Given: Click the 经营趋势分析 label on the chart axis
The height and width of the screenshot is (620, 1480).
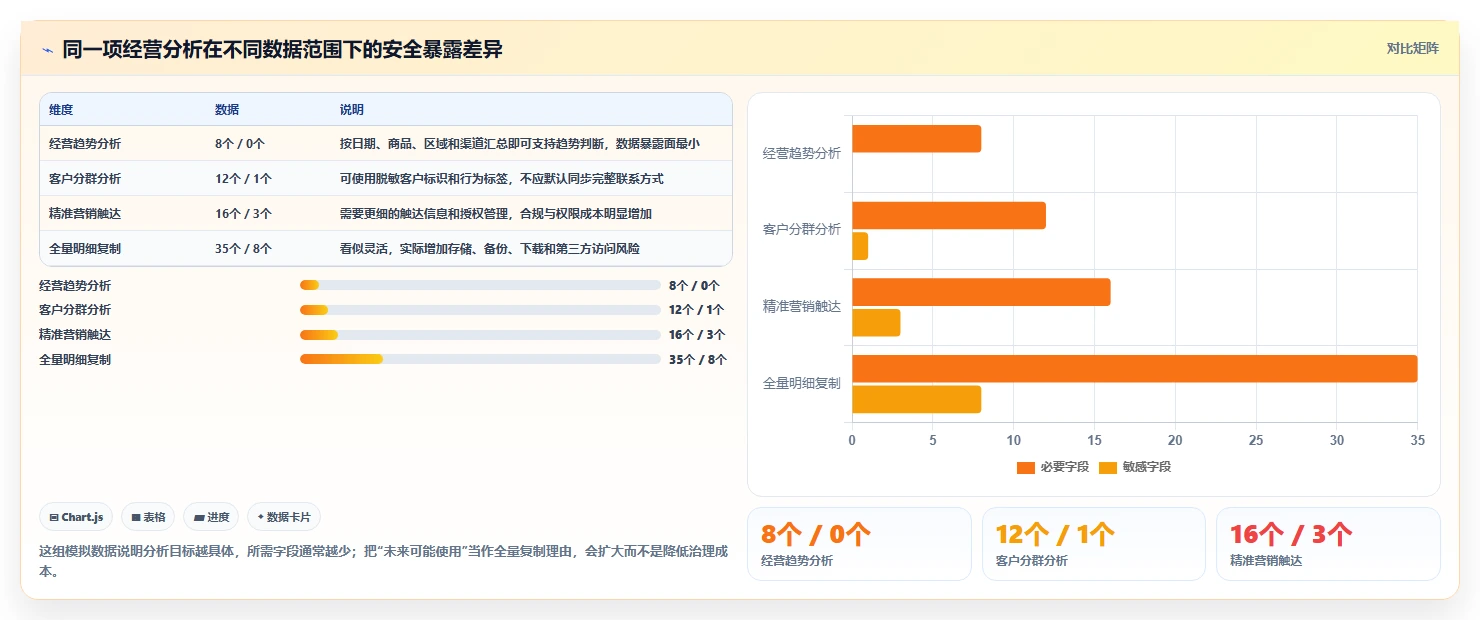Looking at the screenshot, I should tap(802, 153).
